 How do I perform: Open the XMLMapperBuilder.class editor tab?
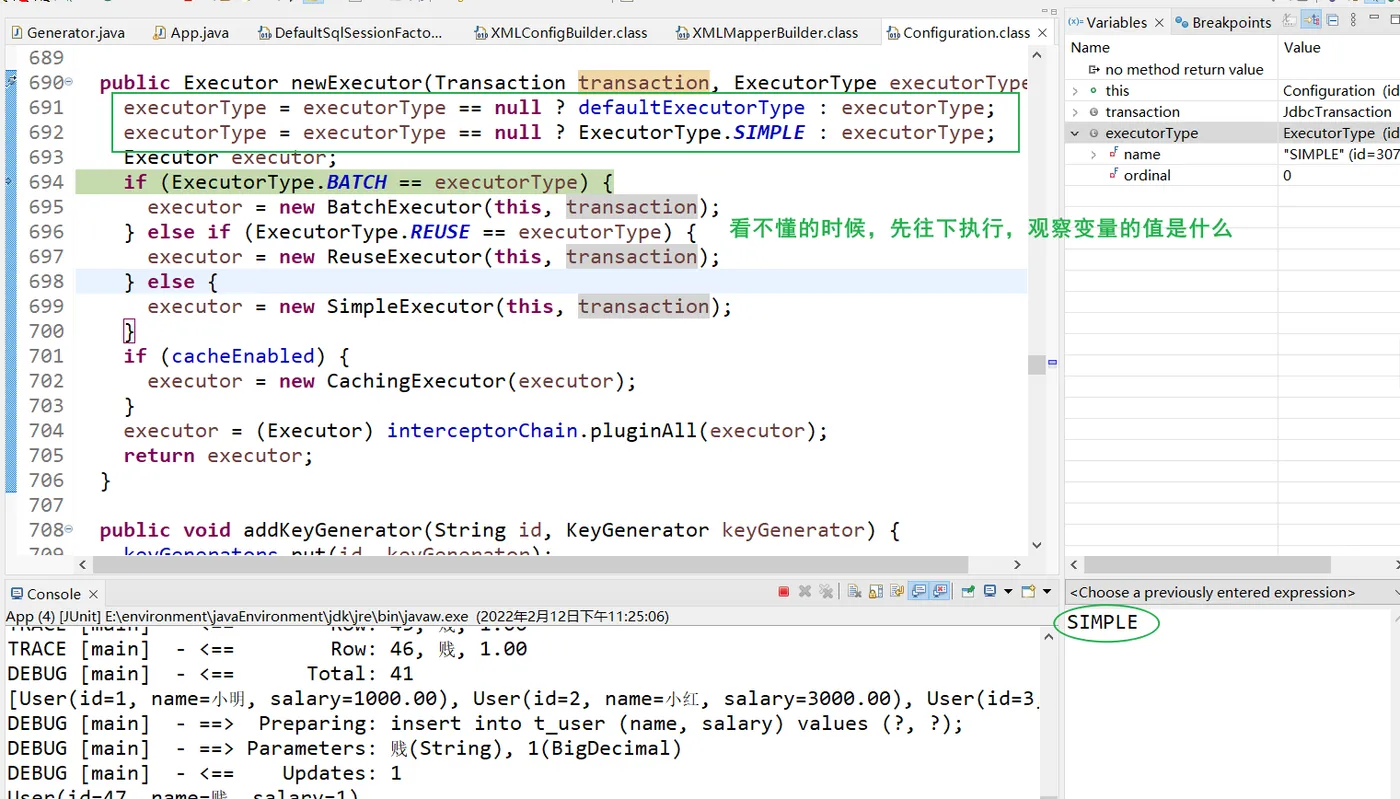click(766, 33)
